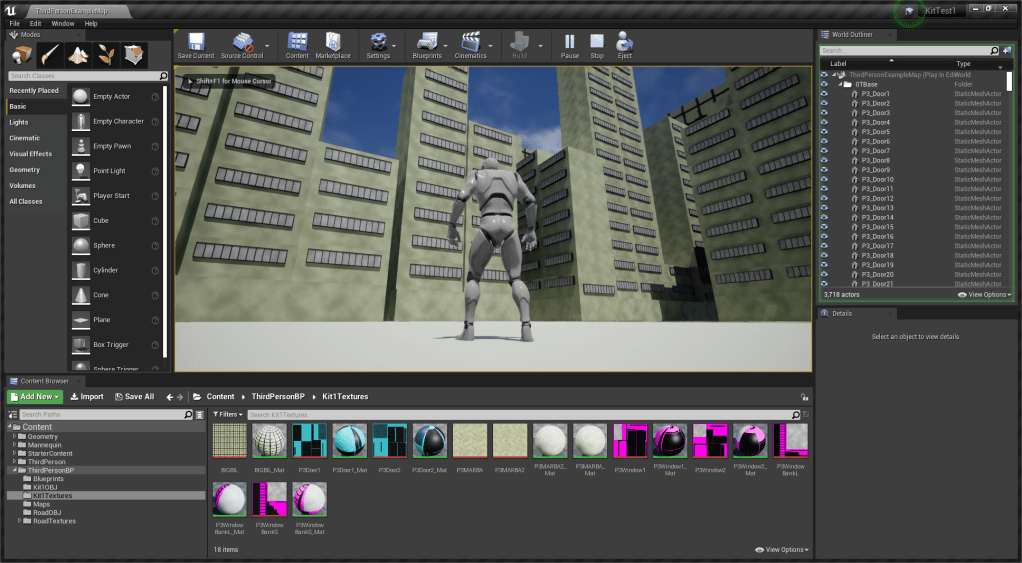Select the Lights category tab
1022x563 pixels.
click(19, 122)
